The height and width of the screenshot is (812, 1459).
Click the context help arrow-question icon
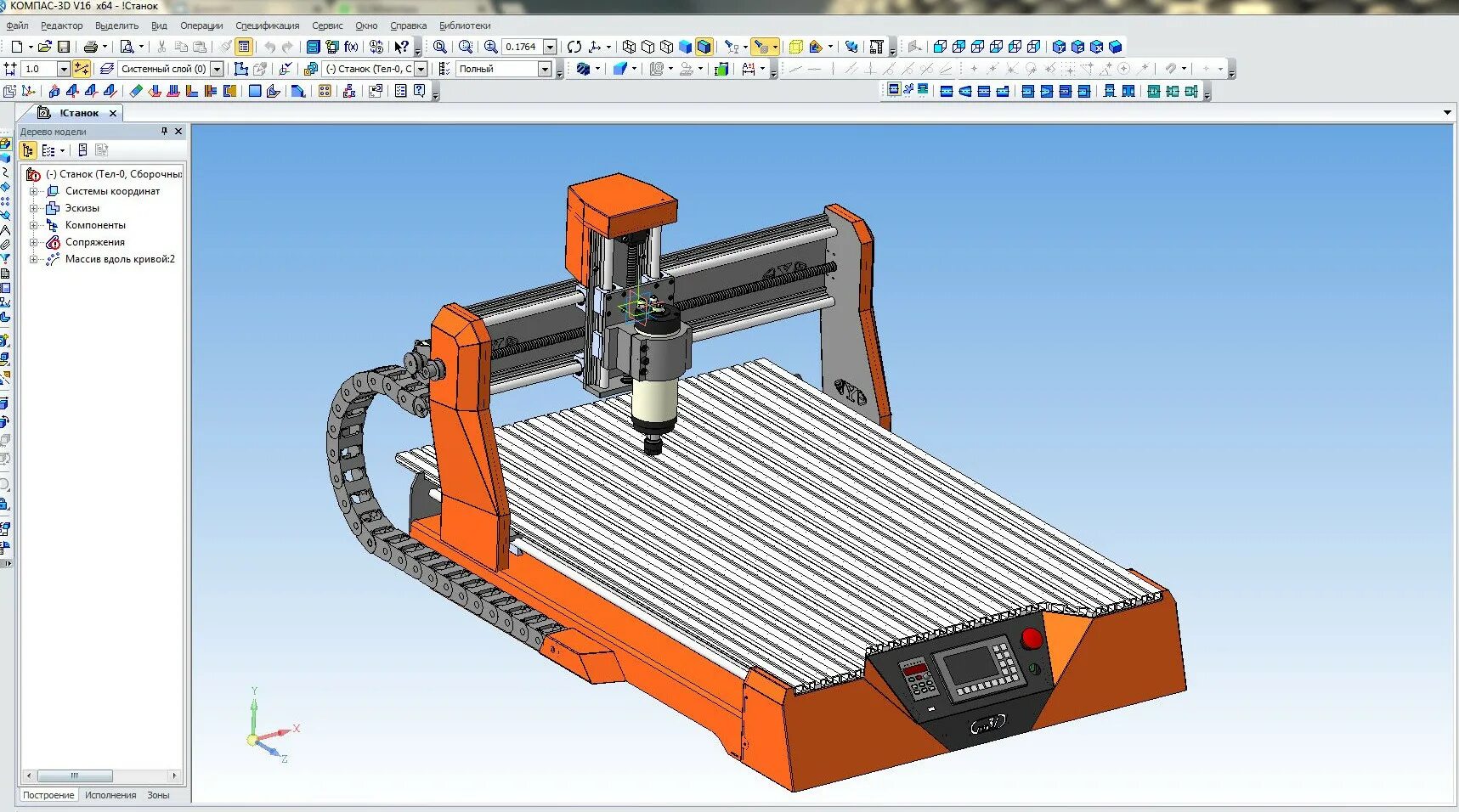pyautogui.click(x=402, y=47)
